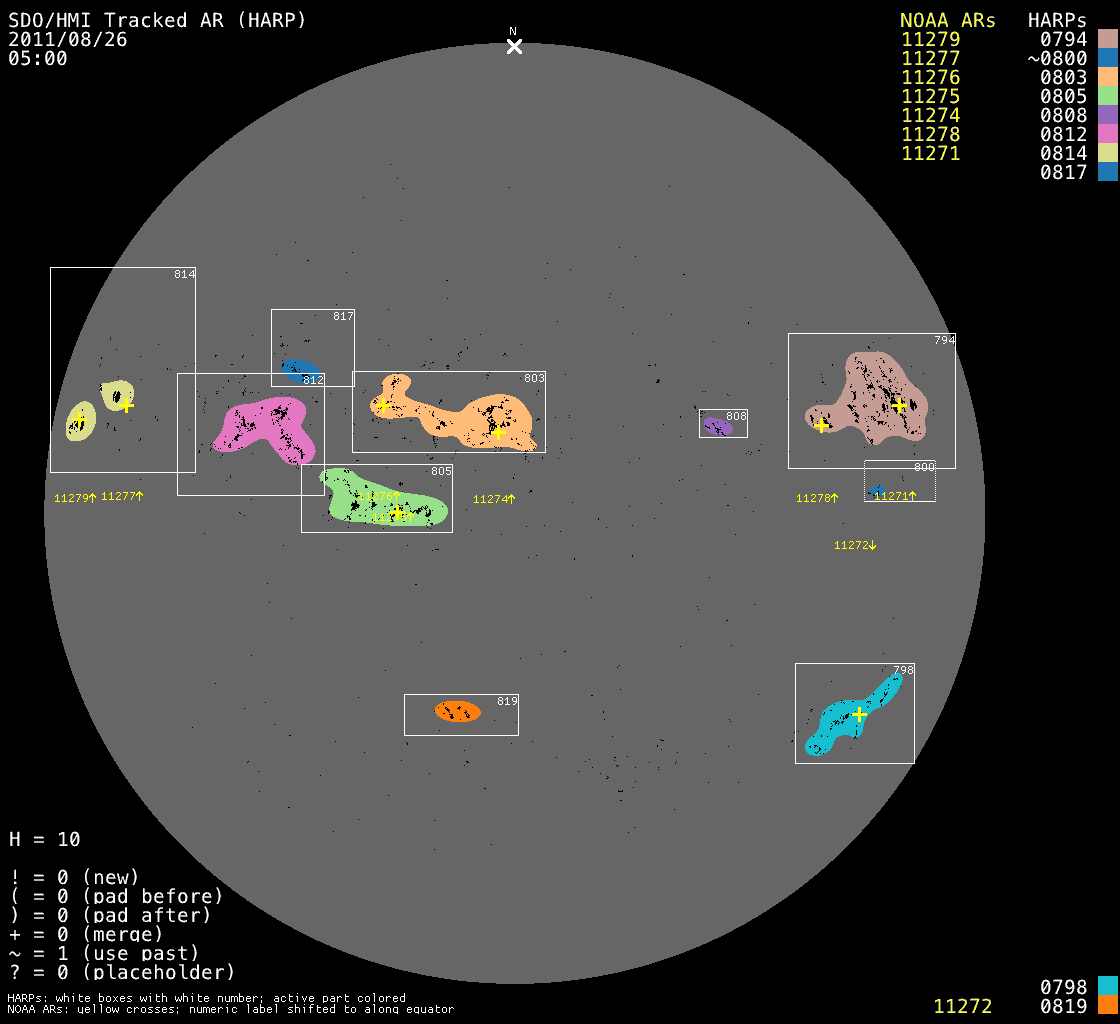This screenshot has height=1024, width=1120.
Task: Select the purple HARP 808 active region
Action: pos(718,426)
